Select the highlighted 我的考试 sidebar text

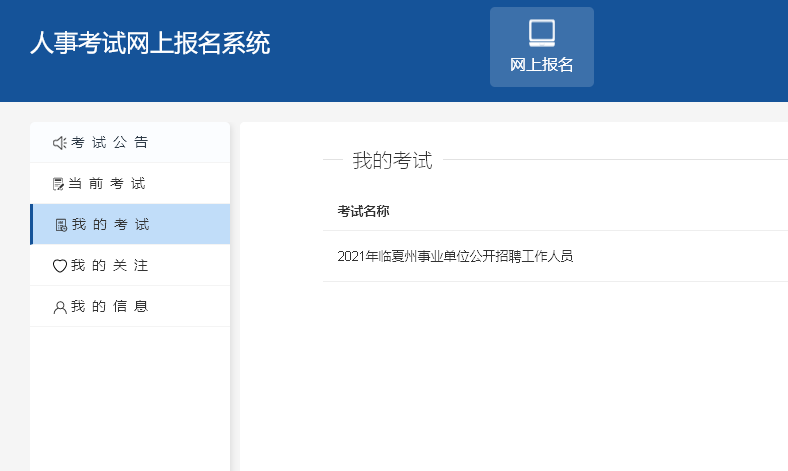click(110, 225)
